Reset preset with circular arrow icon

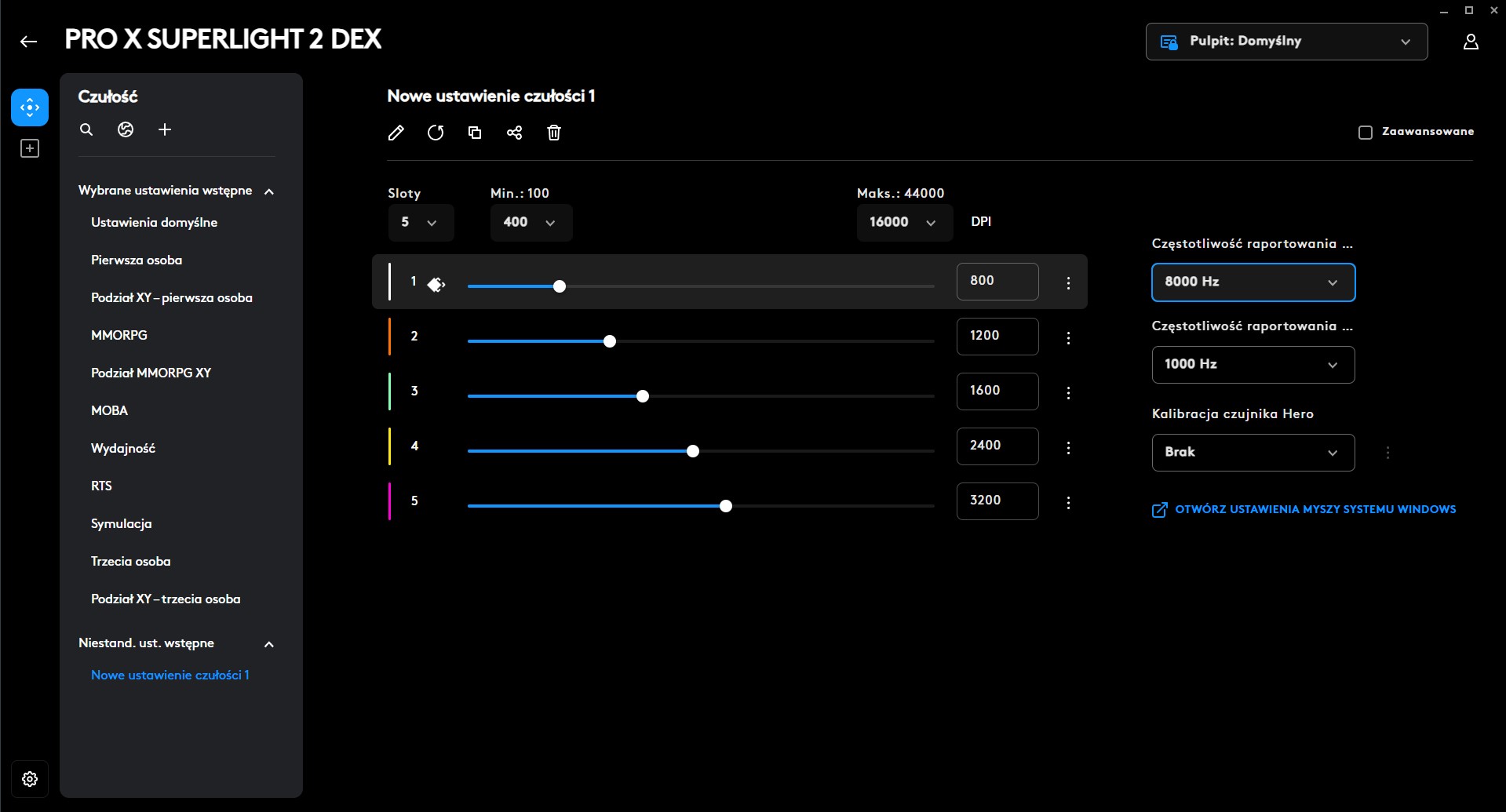436,133
